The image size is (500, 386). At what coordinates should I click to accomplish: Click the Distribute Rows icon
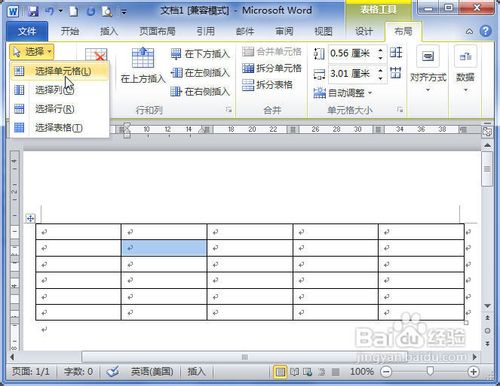(396, 53)
